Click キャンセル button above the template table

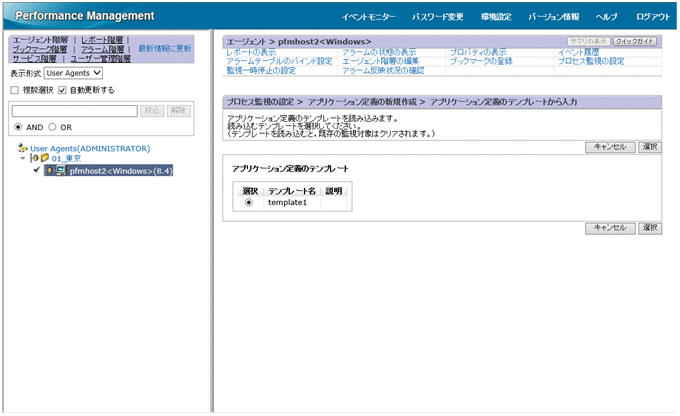610,147
